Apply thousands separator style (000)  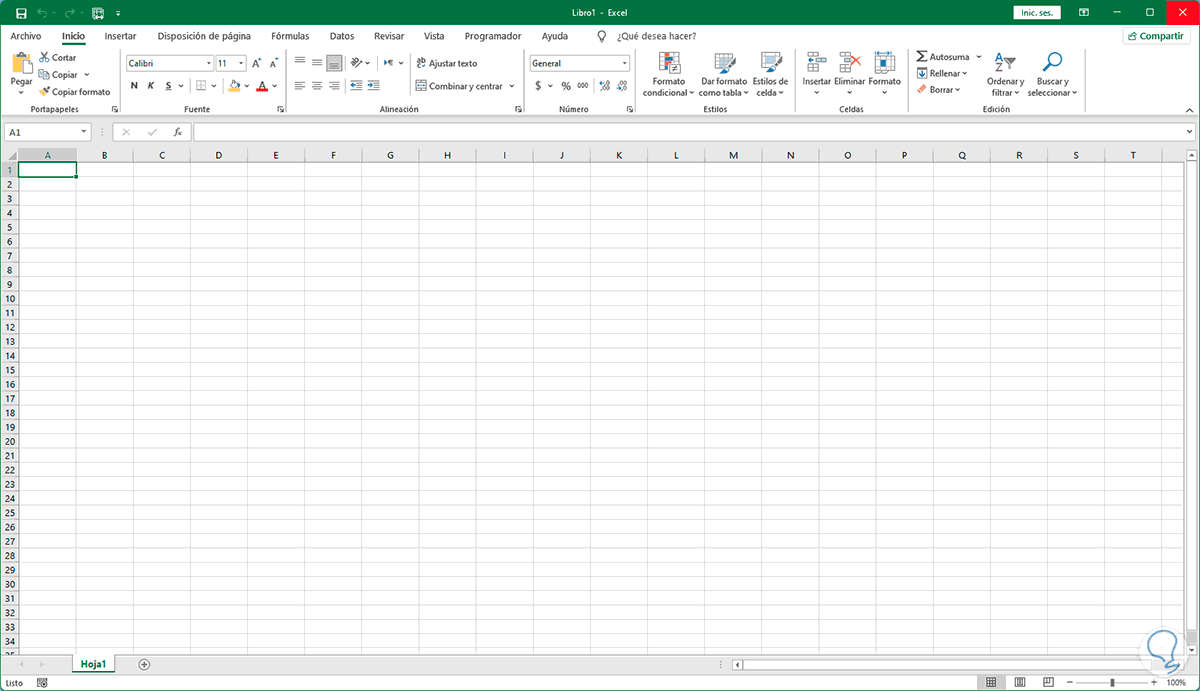click(x=583, y=86)
